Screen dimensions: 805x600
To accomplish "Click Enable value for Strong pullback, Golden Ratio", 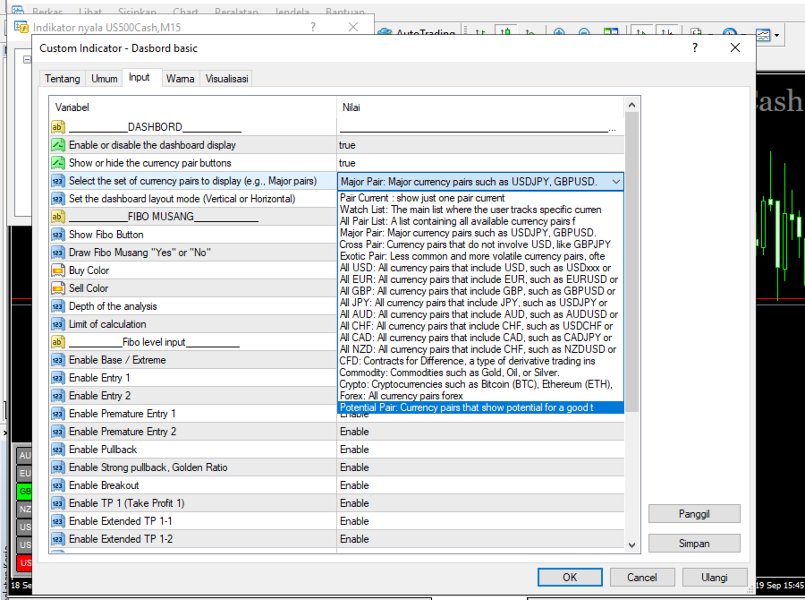I will (480, 468).
